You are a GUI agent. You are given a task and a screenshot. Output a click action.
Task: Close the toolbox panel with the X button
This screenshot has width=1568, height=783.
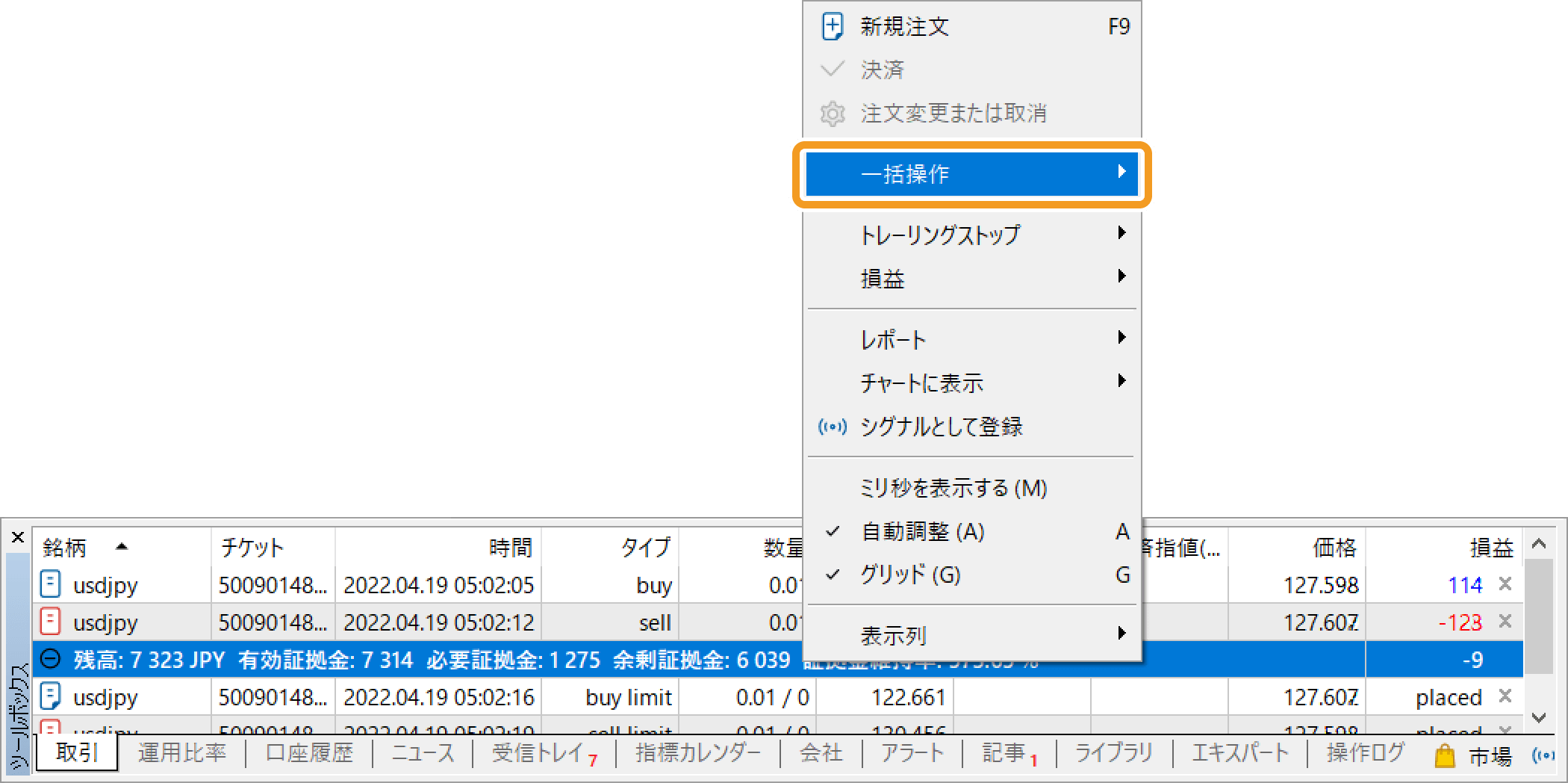(x=18, y=537)
